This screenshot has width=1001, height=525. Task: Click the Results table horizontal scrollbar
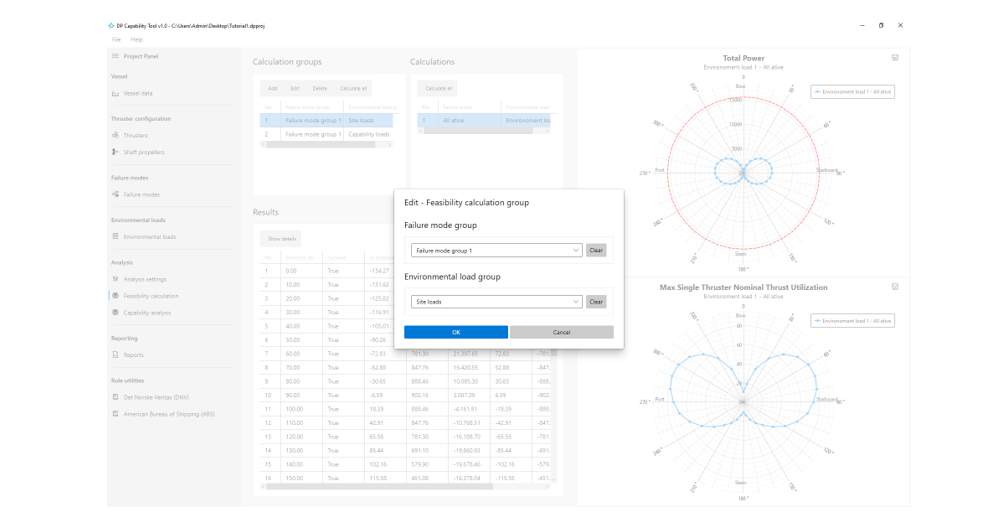tap(380, 487)
